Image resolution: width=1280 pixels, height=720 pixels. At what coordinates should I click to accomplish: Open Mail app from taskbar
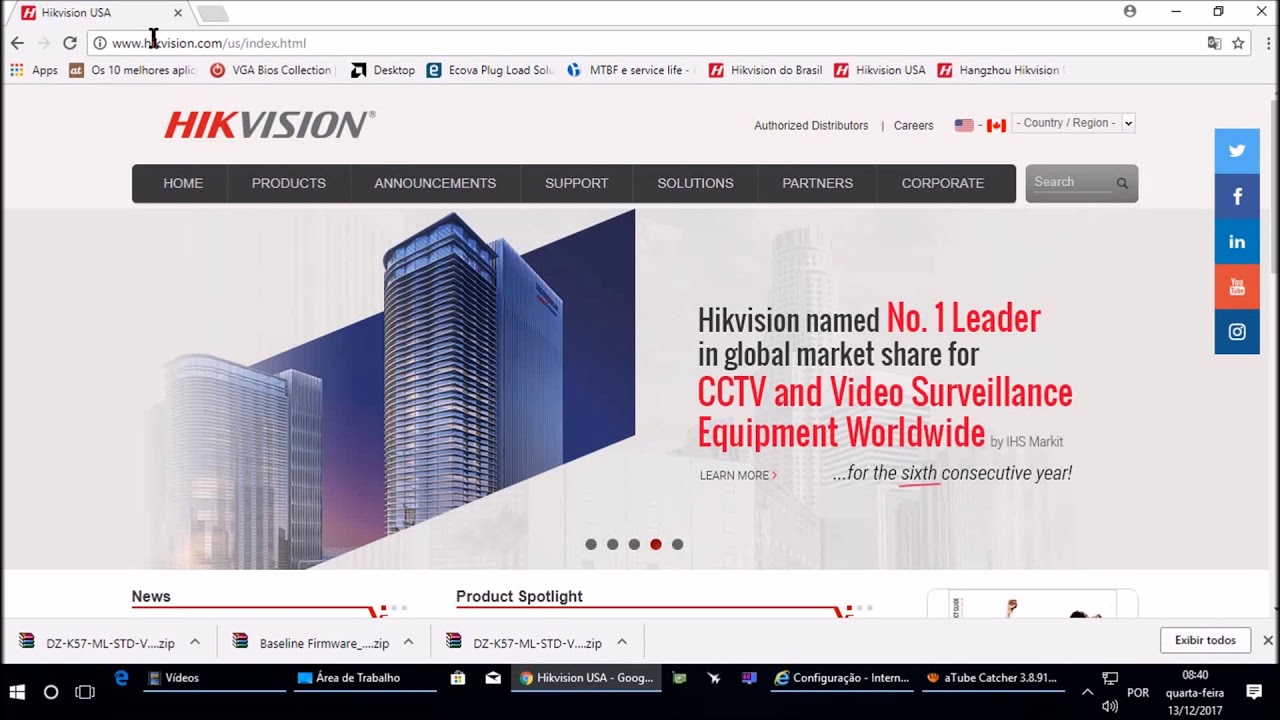click(493, 678)
